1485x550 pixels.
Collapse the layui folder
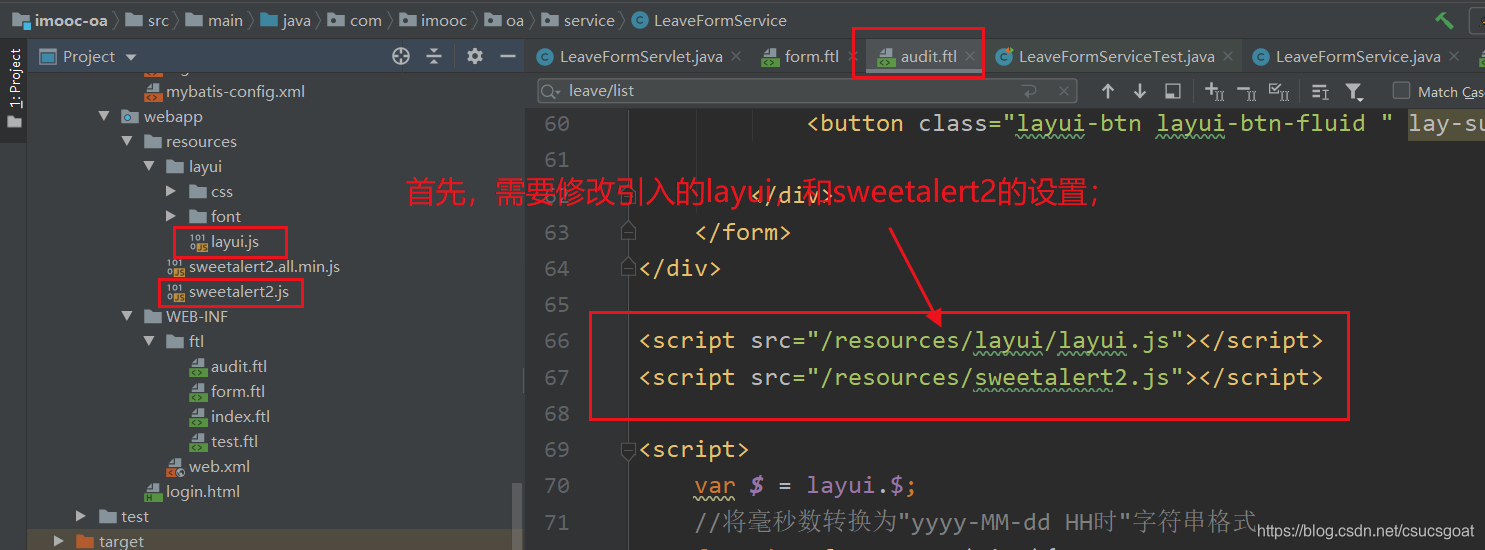coord(149,166)
